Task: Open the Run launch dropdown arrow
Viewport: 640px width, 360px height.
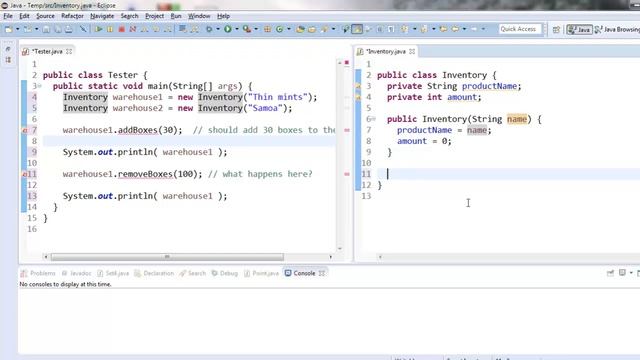Action: [x=237, y=29]
